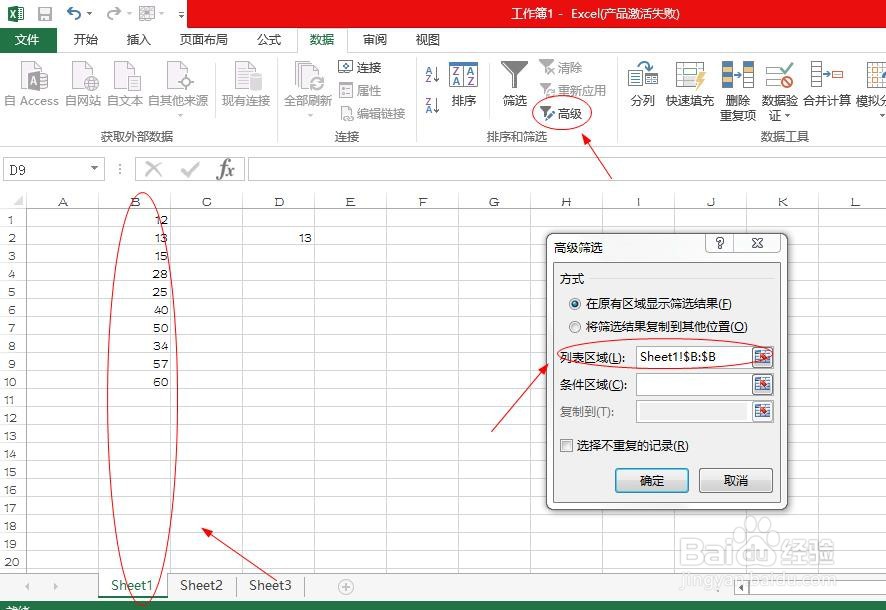Image resolution: width=886 pixels, height=610 pixels.
Task: Click 确定 to apply the advanced filter
Action: [x=652, y=480]
